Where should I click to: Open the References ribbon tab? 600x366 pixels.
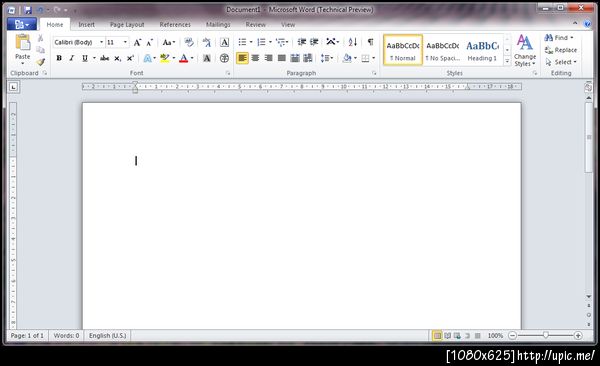point(175,25)
